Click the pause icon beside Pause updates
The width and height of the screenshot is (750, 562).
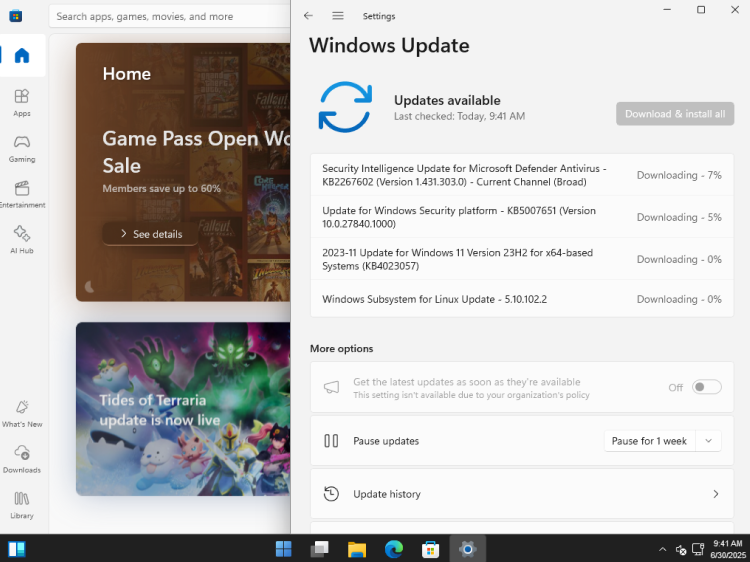tap(331, 441)
